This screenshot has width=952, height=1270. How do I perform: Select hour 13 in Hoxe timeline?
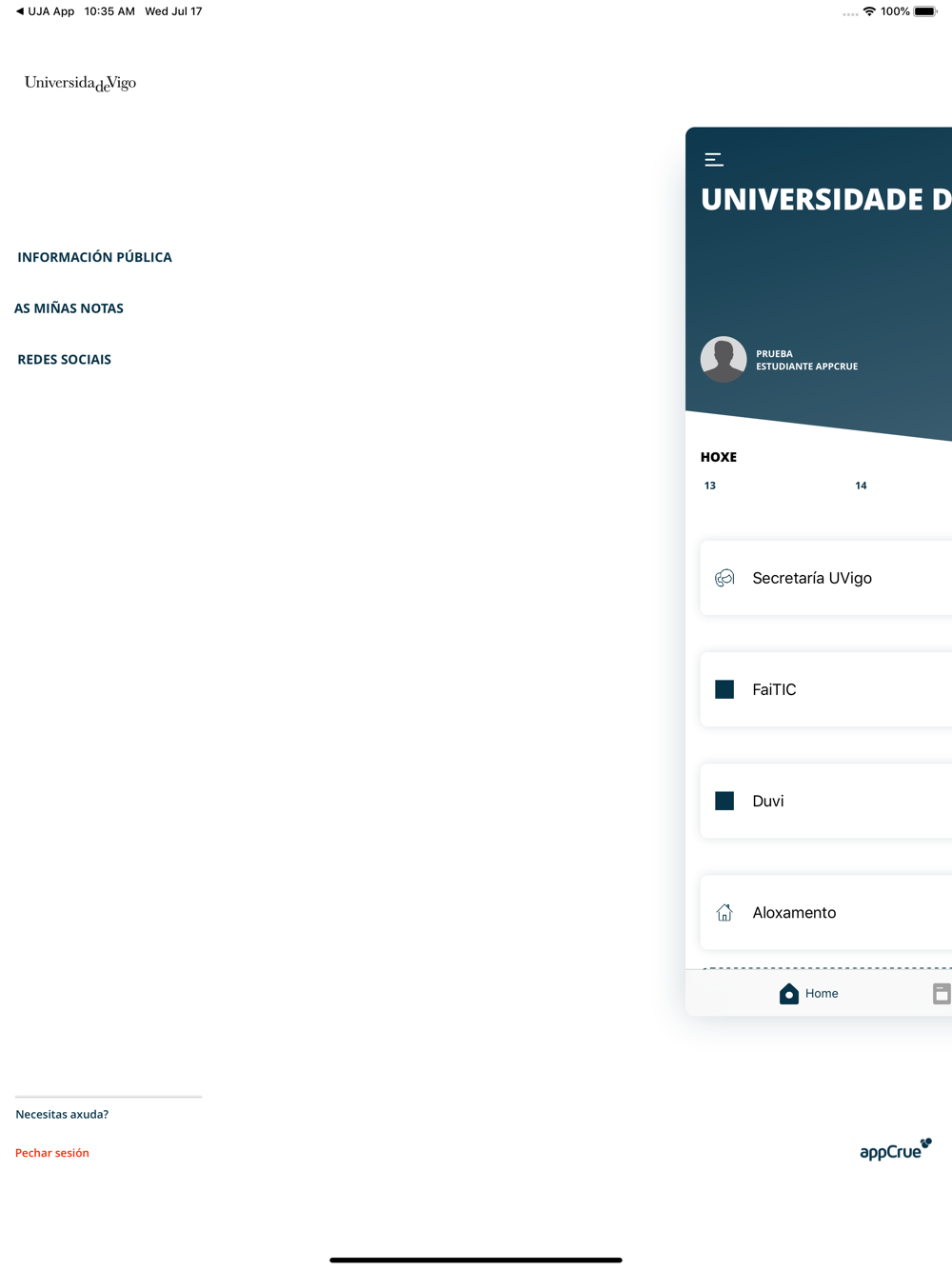710,486
